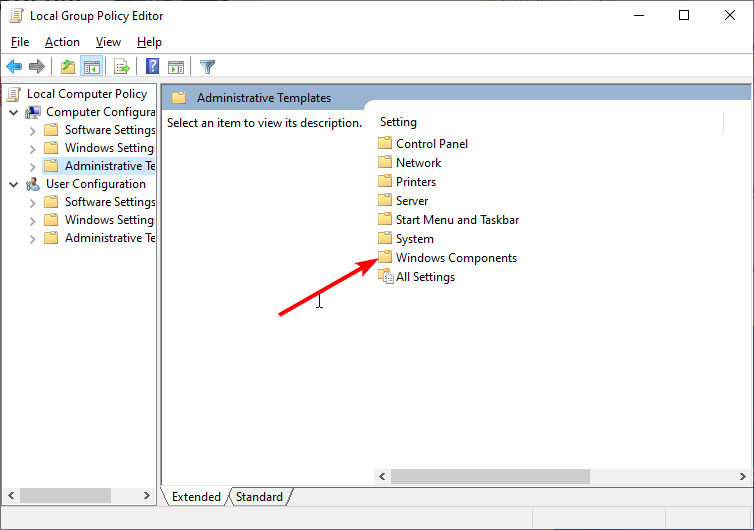Select Windows Settings label under User Configuration
This screenshot has width=754, height=530.
coord(110,220)
